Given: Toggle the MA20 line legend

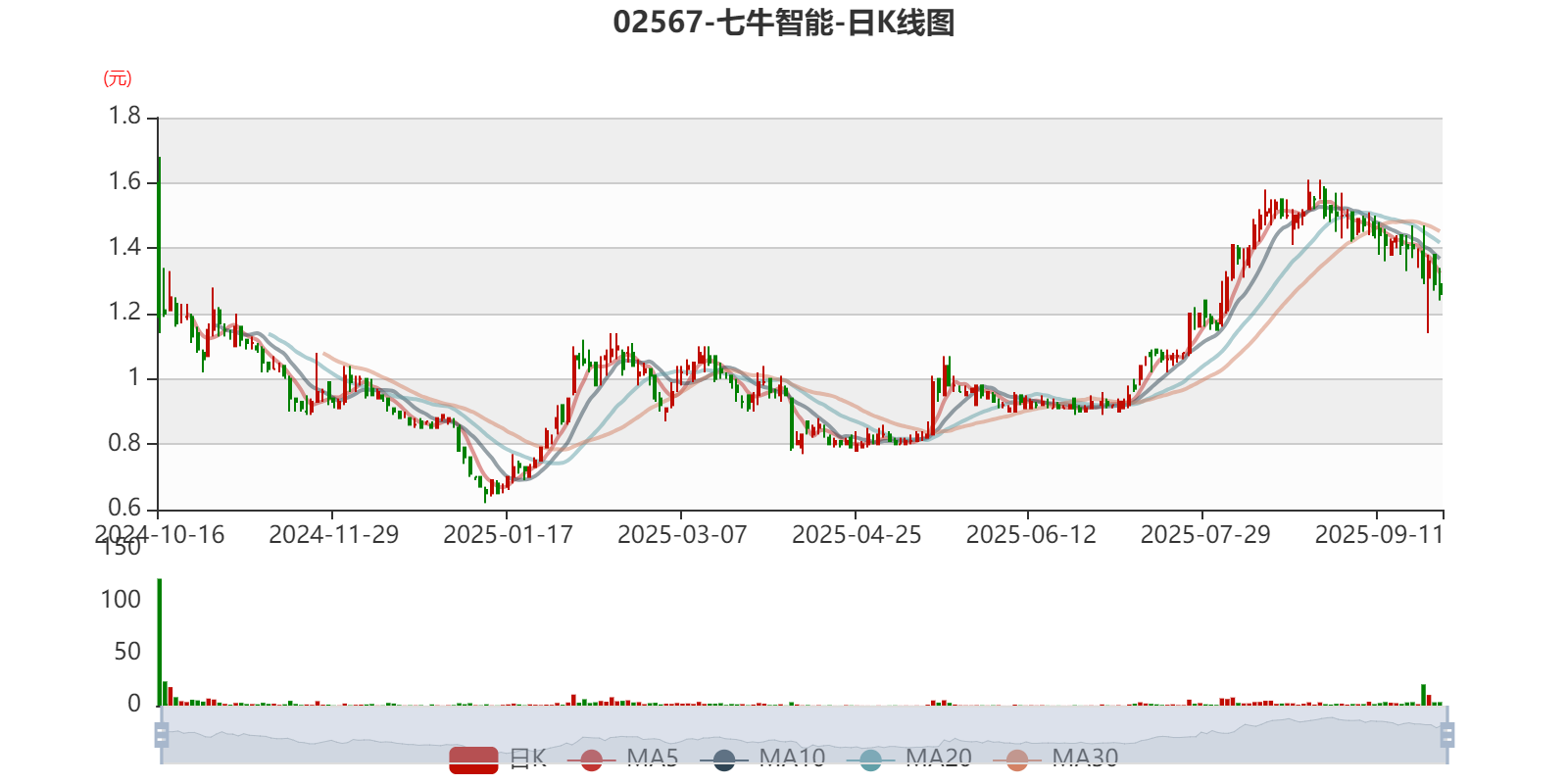Looking at the screenshot, I should tap(909, 759).
